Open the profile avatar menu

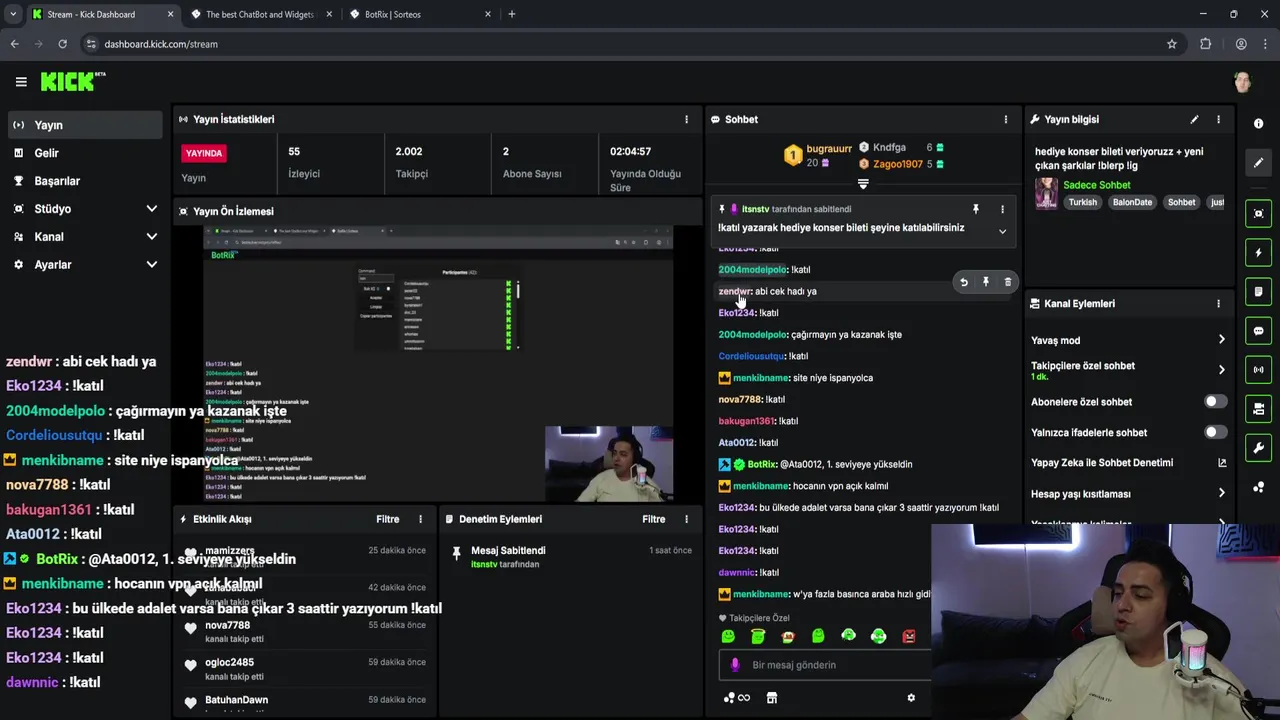1242,82
